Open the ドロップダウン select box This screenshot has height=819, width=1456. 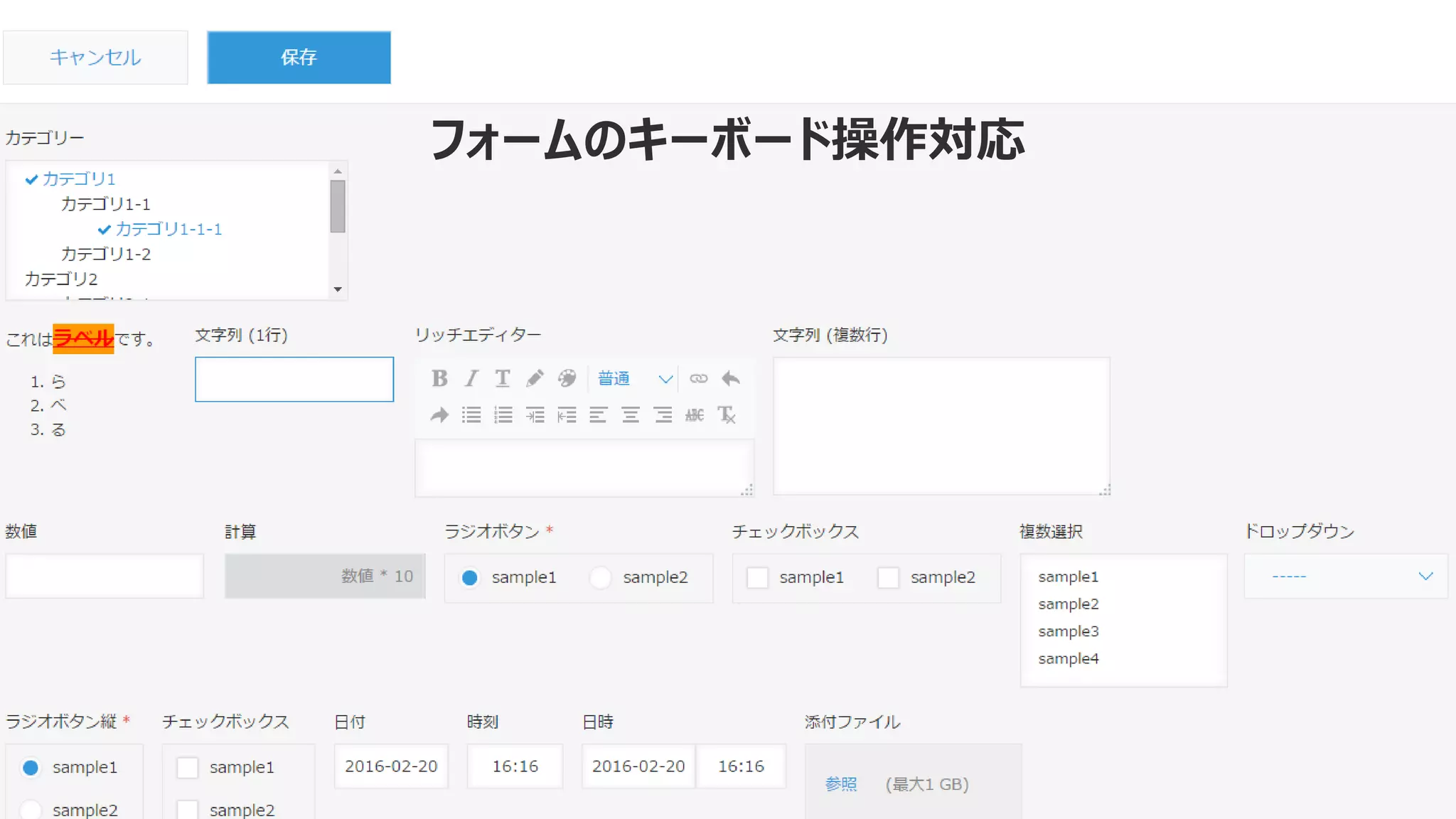(x=1346, y=576)
